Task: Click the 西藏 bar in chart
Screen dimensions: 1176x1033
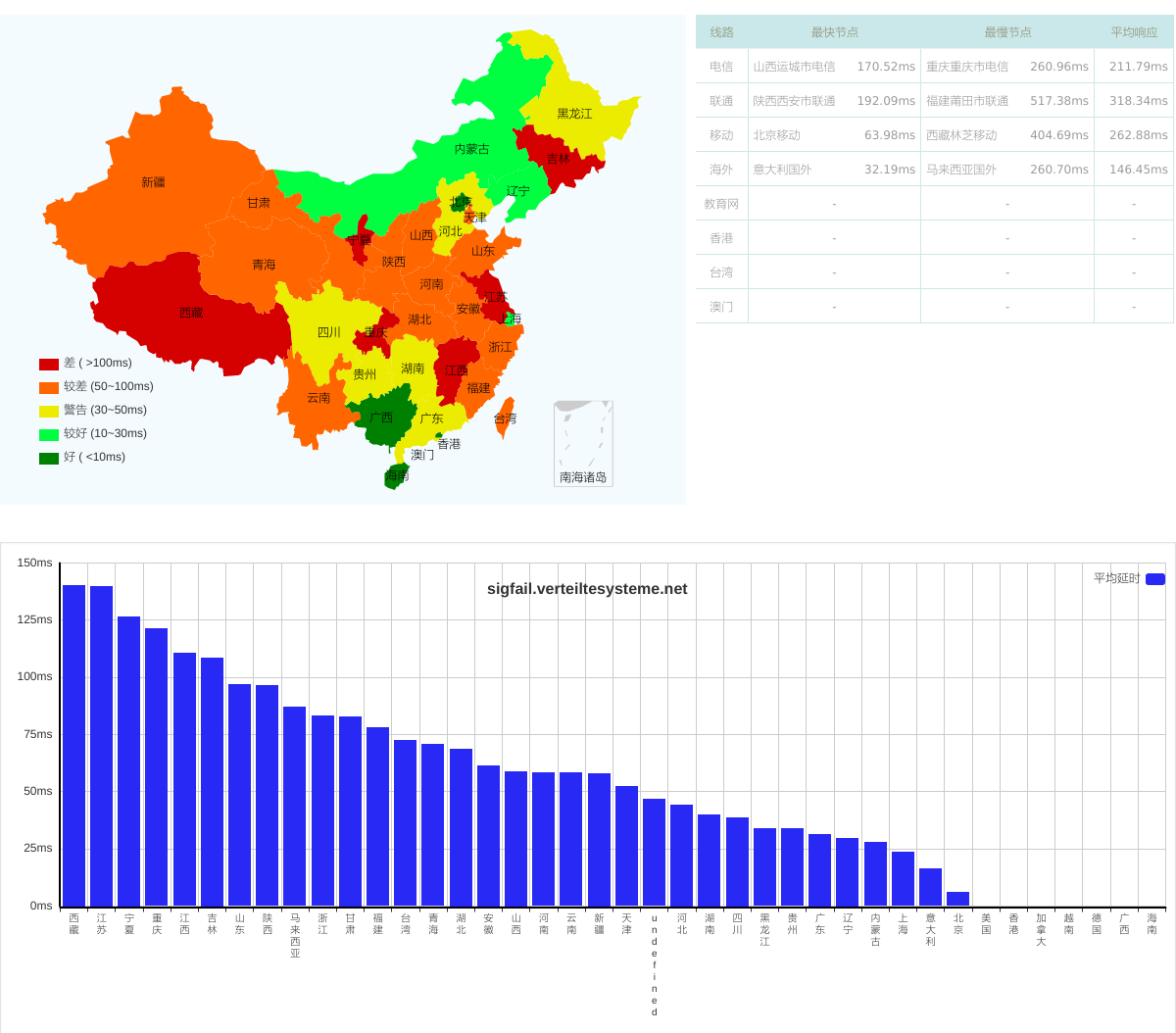Action: (73, 745)
